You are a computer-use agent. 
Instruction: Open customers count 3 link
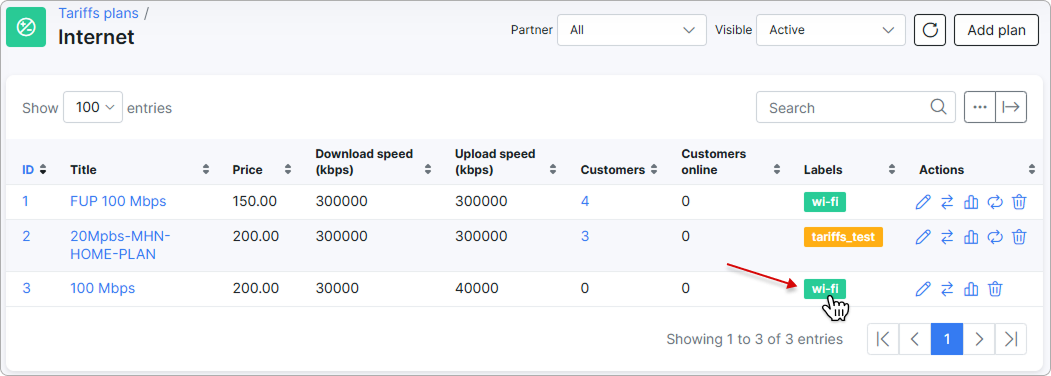[585, 237]
